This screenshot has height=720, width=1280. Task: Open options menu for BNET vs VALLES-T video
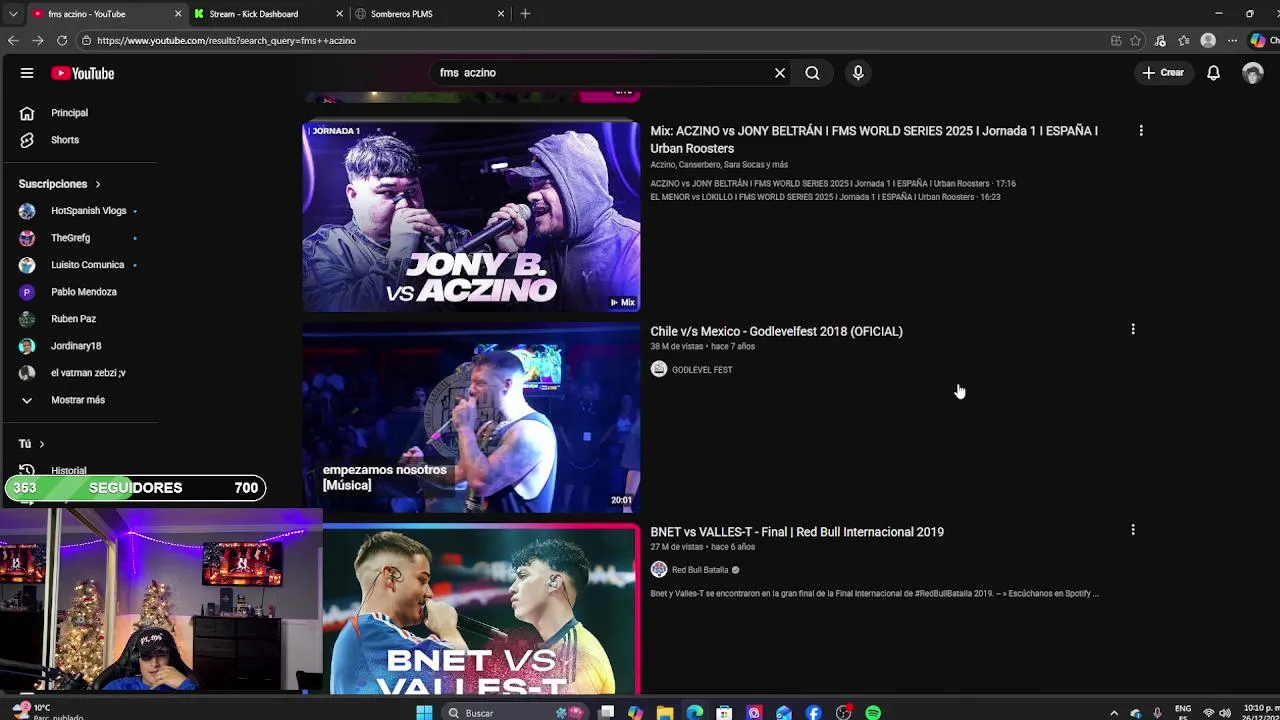[x=1133, y=529]
